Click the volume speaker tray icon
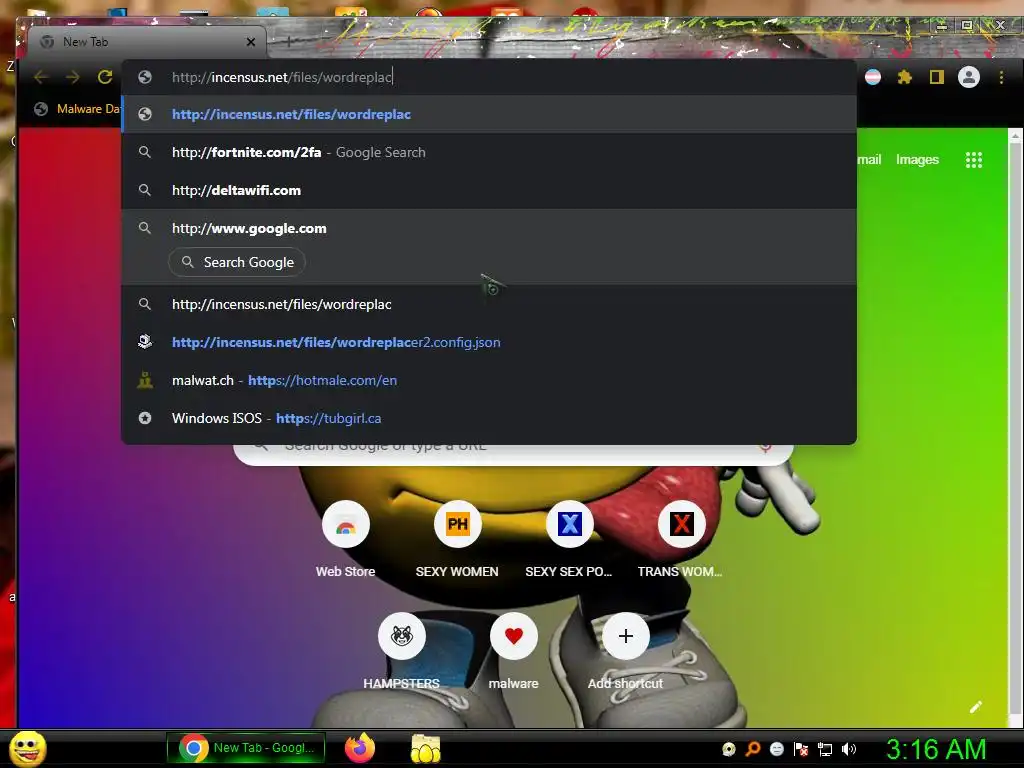Image resolution: width=1024 pixels, height=768 pixels. (x=849, y=749)
